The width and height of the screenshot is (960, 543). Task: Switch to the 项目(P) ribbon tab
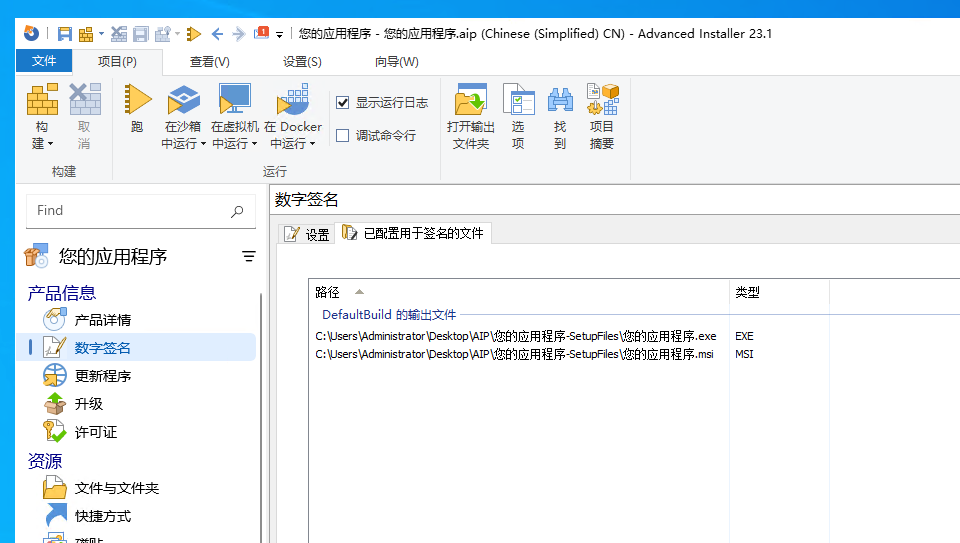tap(118, 62)
